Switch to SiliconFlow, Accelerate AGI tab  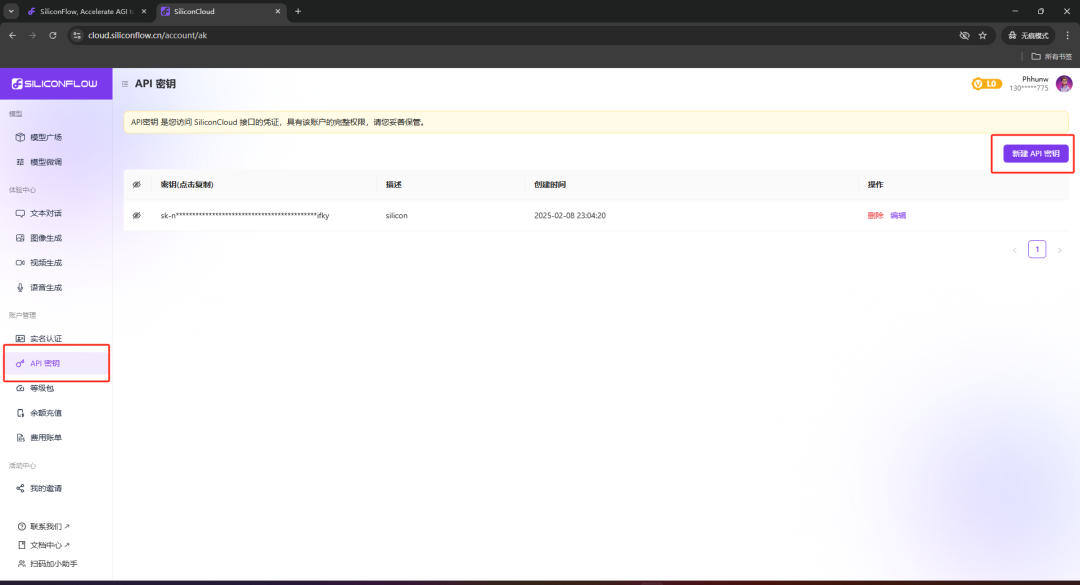pyautogui.click(x=86, y=11)
